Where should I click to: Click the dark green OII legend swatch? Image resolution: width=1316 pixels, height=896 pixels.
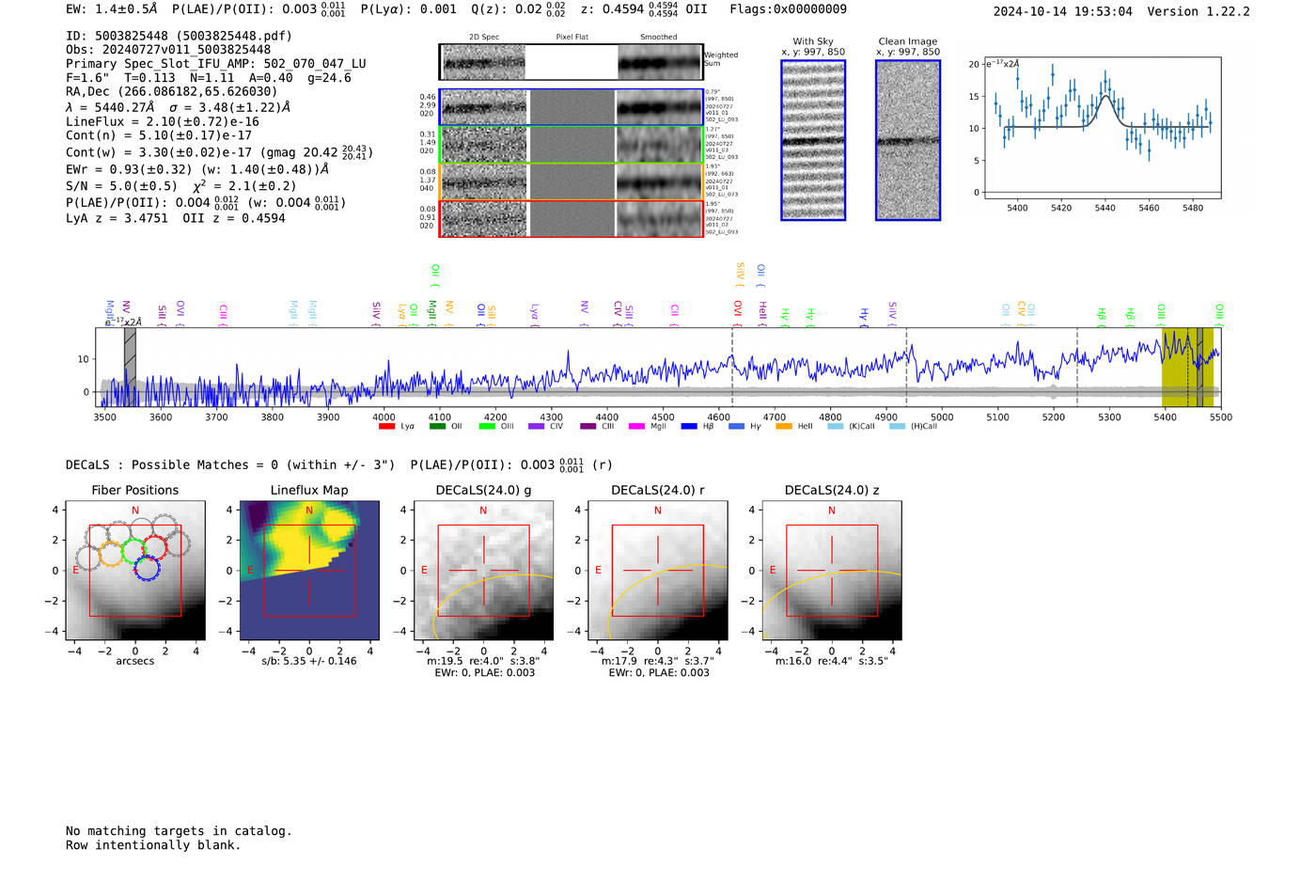[437, 427]
